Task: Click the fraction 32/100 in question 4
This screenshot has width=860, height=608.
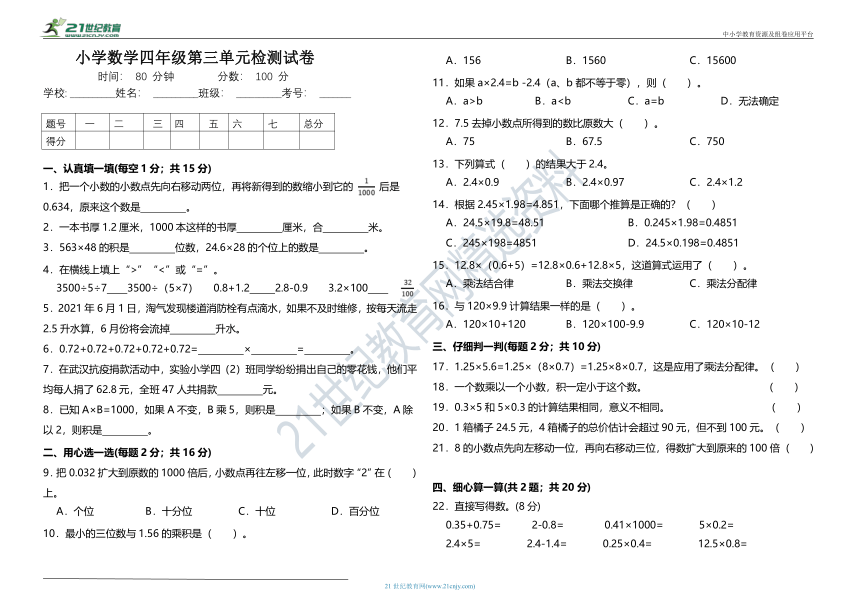Action: coord(408,288)
